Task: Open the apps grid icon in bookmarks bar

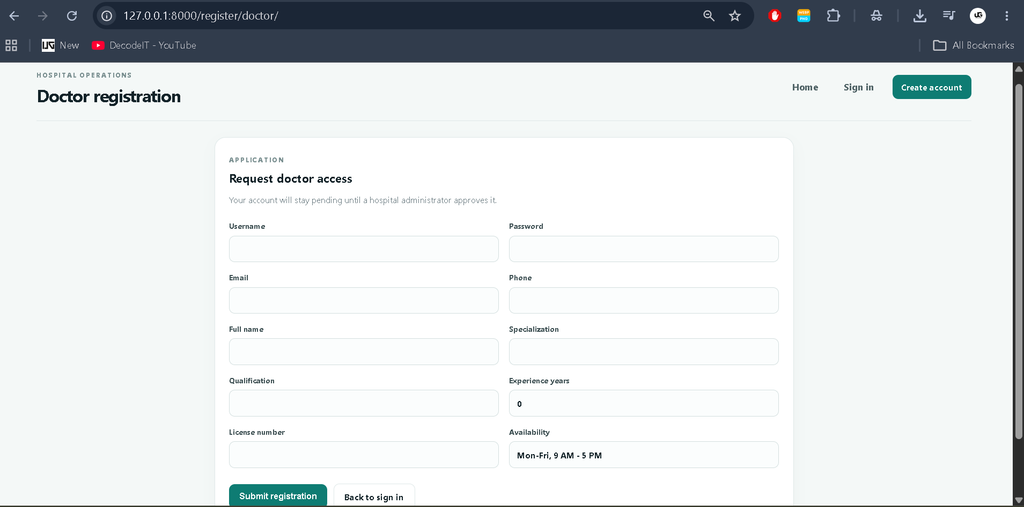Action: (11, 45)
